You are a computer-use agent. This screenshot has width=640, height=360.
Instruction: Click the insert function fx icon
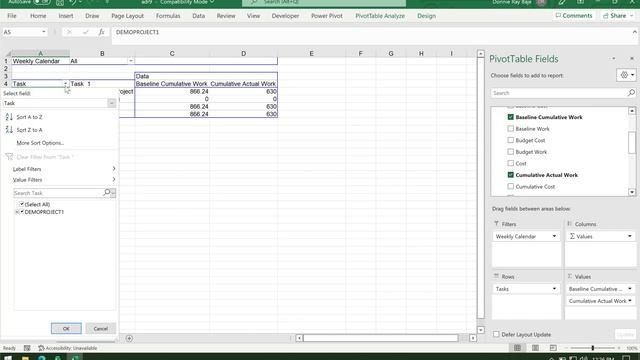[102, 32]
